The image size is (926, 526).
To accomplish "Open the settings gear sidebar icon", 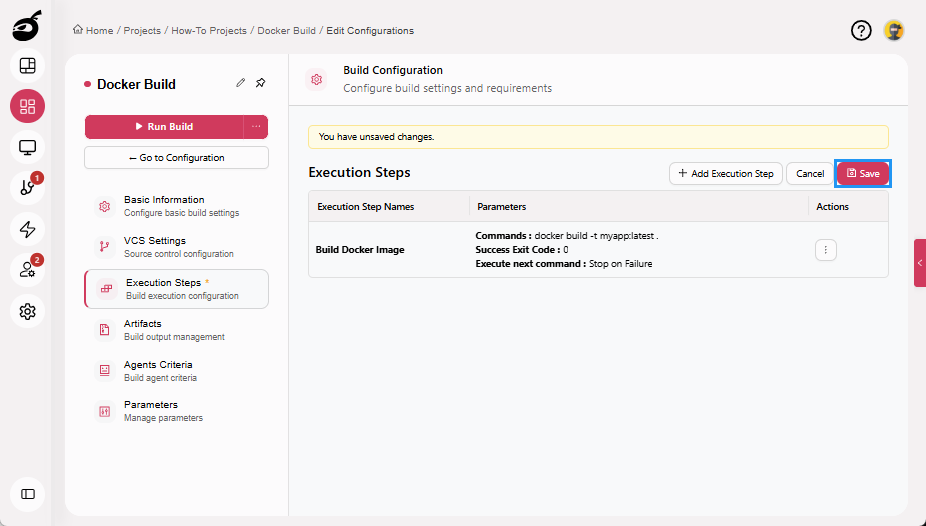I will pyautogui.click(x=27, y=311).
